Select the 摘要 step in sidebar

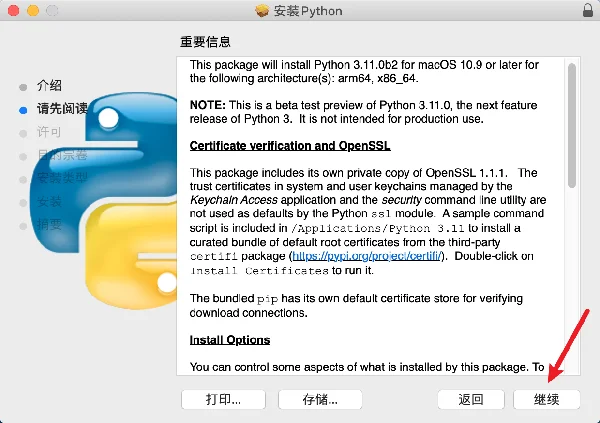coord(49,224)
